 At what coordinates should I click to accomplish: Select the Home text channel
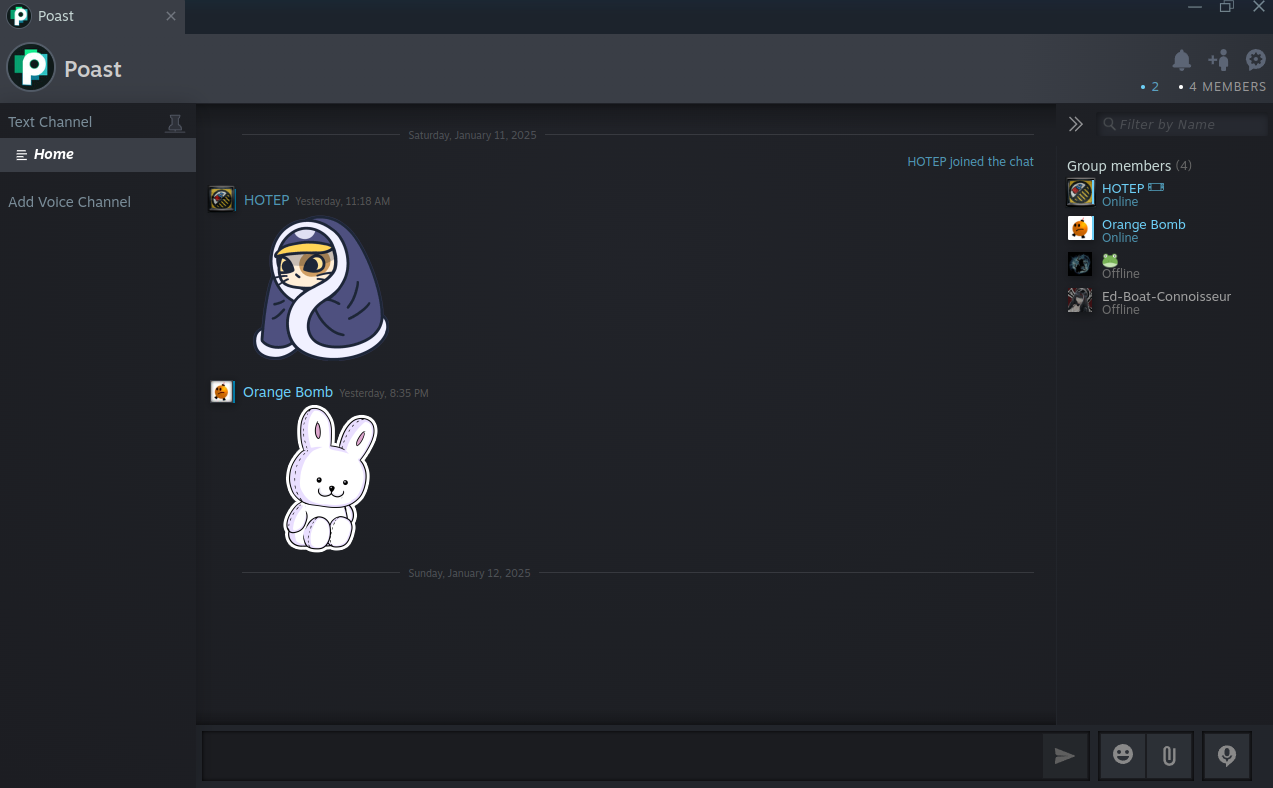point(54,154)
